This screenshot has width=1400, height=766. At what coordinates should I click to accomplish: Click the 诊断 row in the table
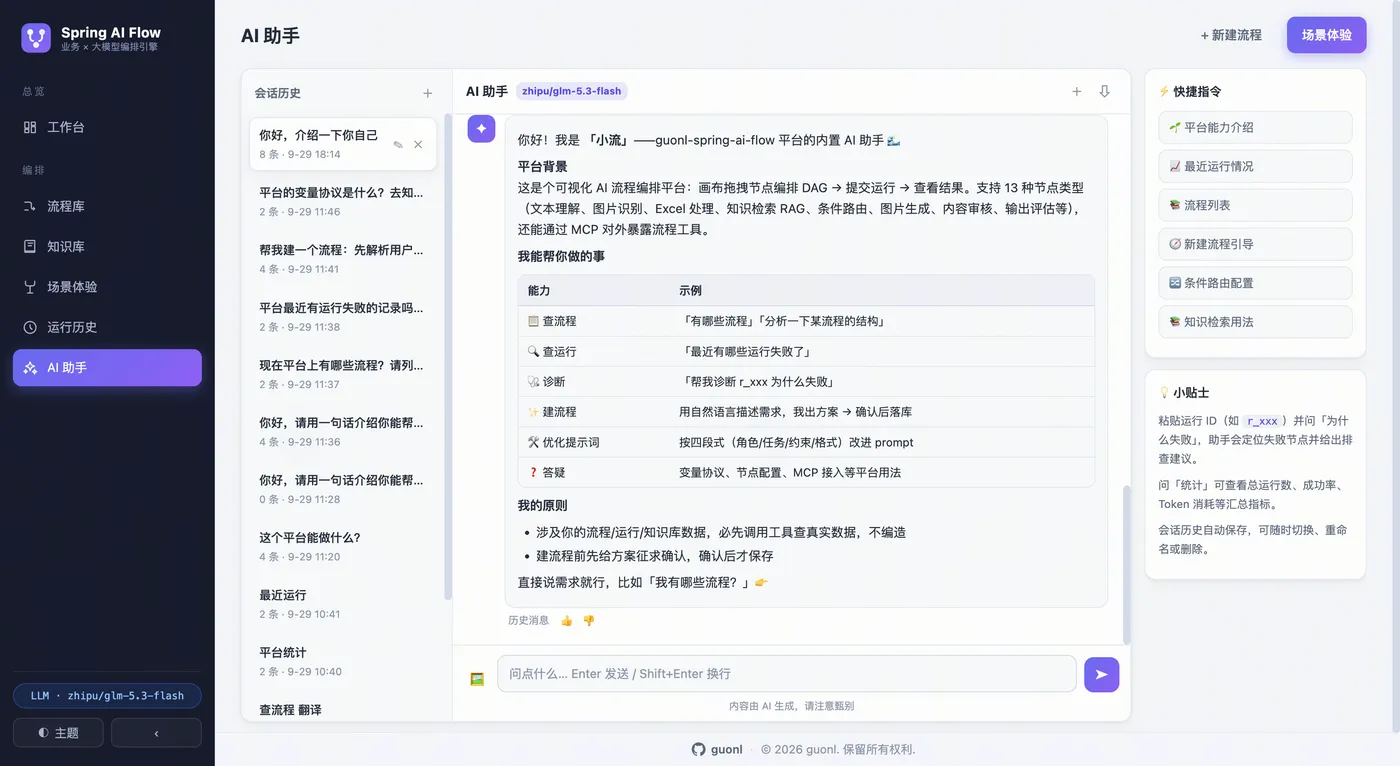tap(806, 382)
